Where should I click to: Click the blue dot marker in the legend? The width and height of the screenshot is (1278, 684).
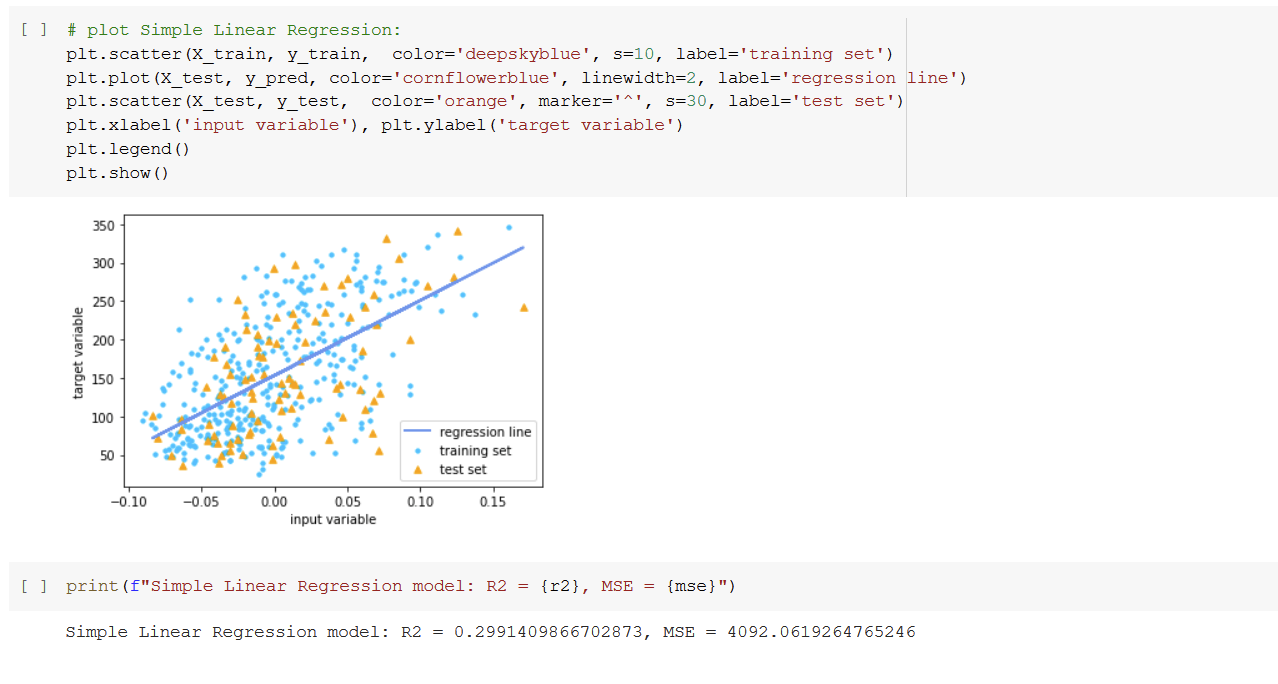coord(418,451)
